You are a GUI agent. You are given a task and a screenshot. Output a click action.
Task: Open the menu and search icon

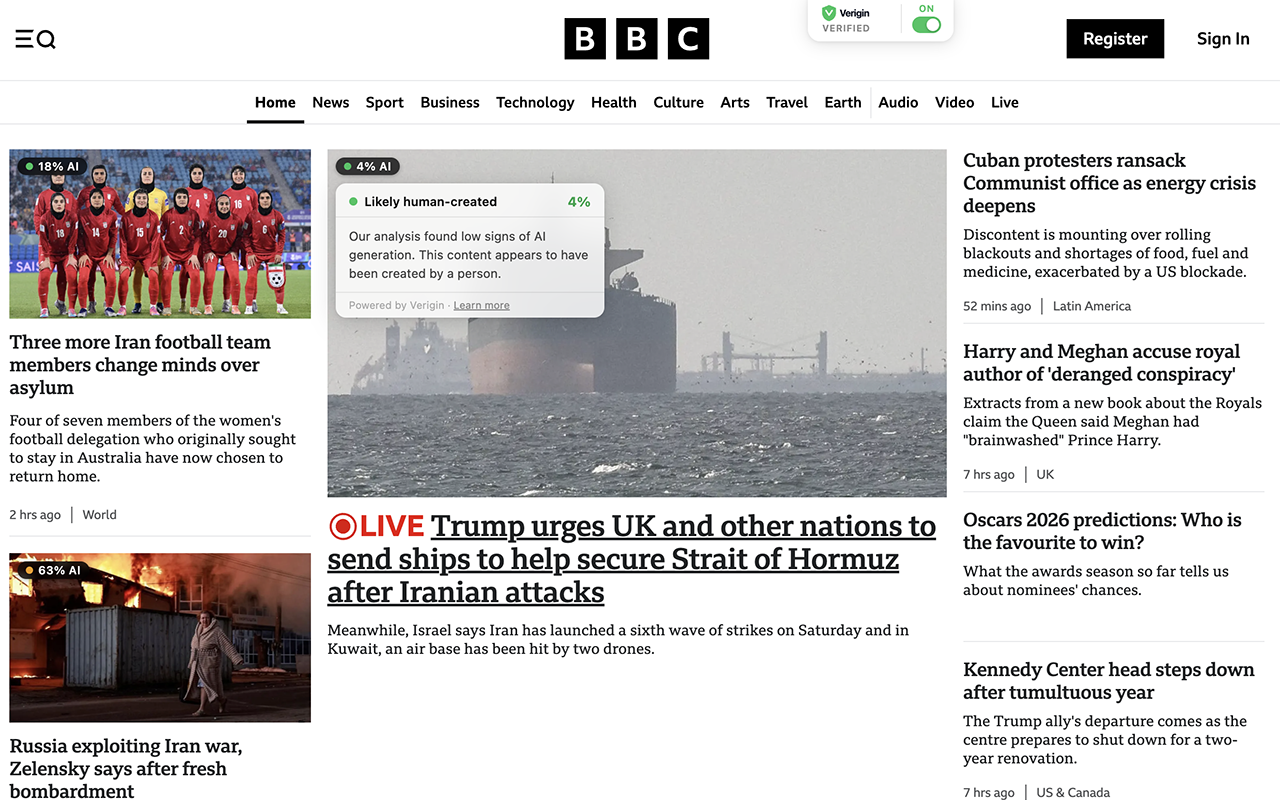point(35,39)
